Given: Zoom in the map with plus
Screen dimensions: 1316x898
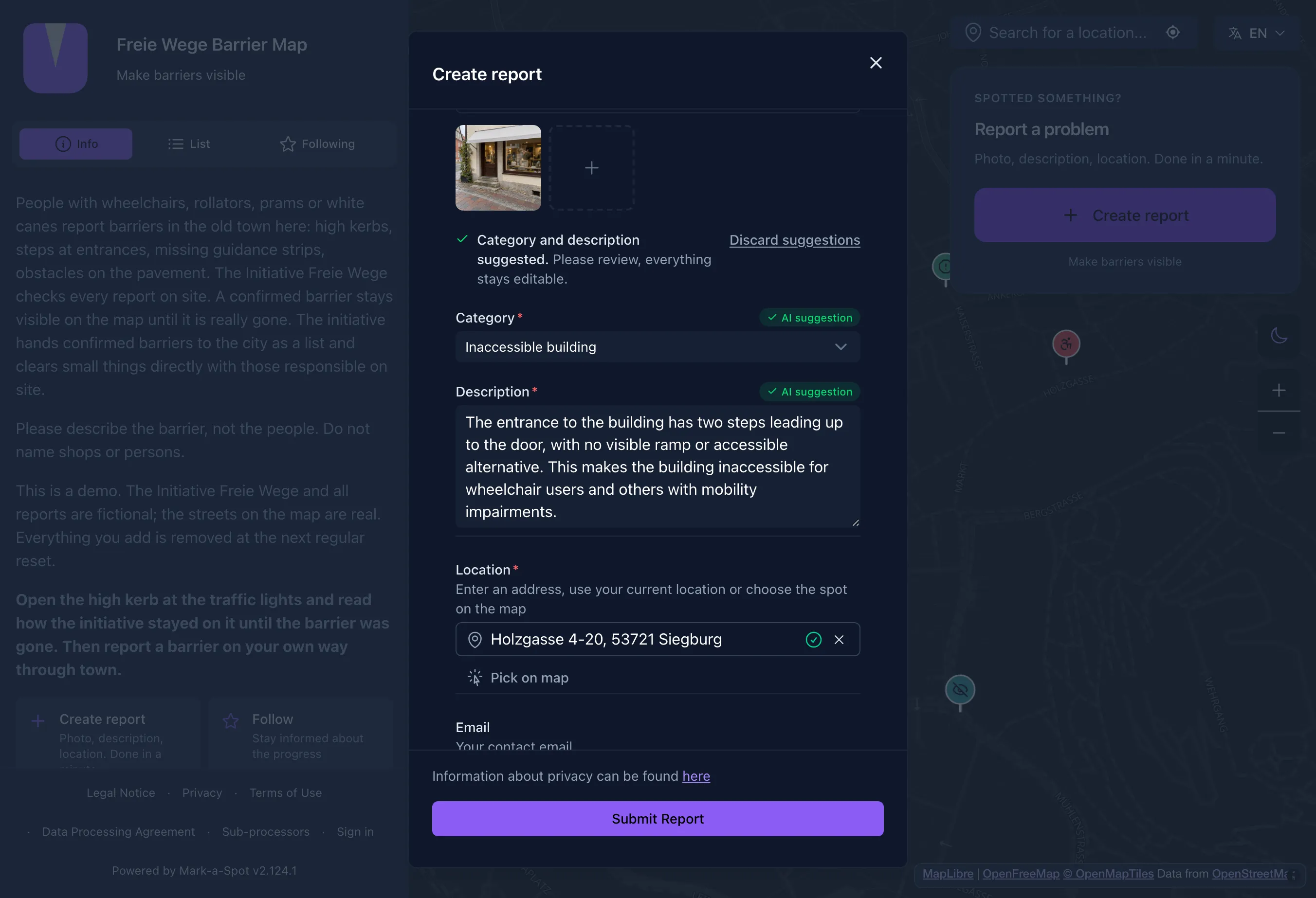Looking at the screenshot, I should pyautogui.click(x=1279, y=391).
